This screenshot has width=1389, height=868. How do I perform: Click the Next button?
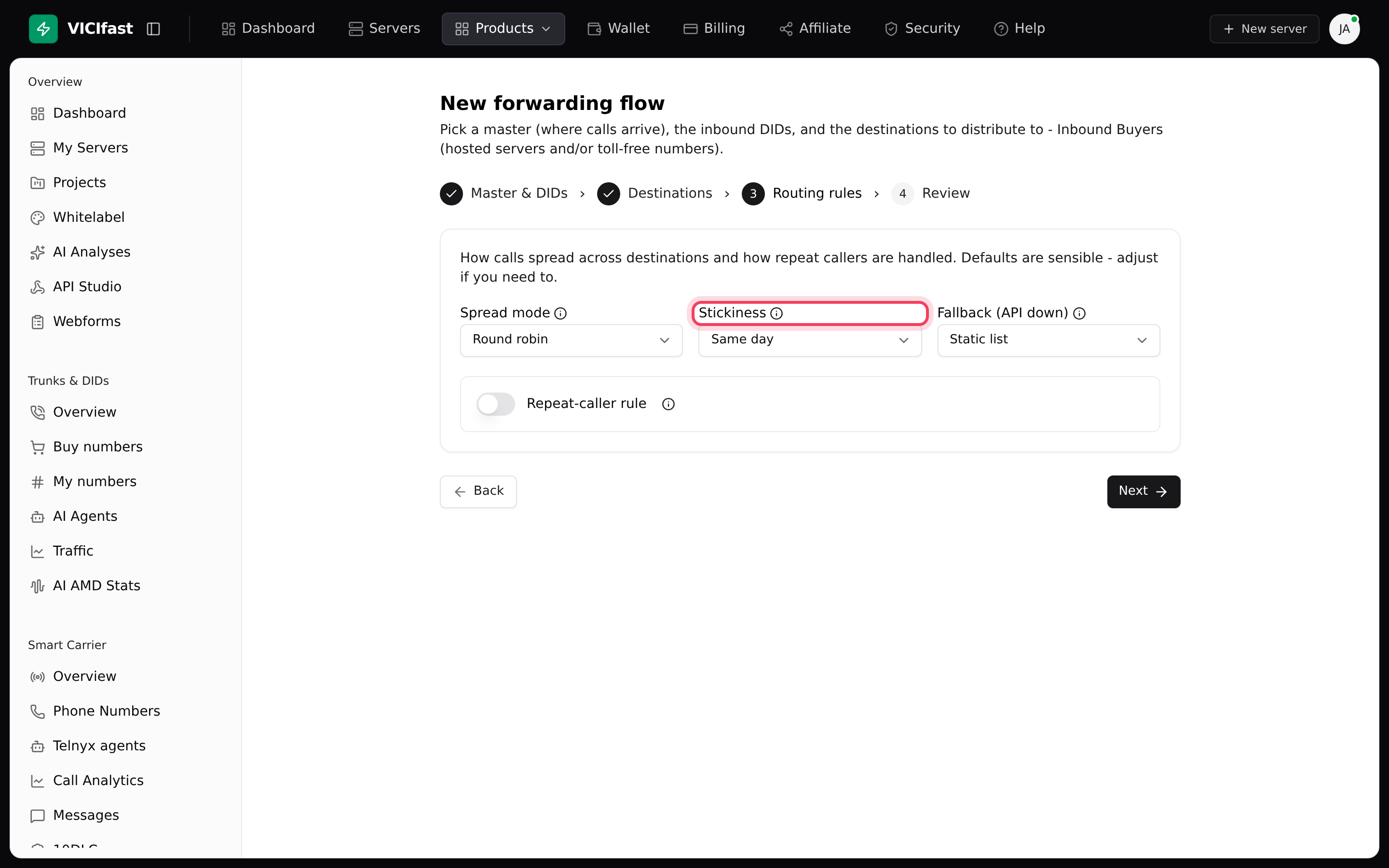click(x=1144, y=491)
